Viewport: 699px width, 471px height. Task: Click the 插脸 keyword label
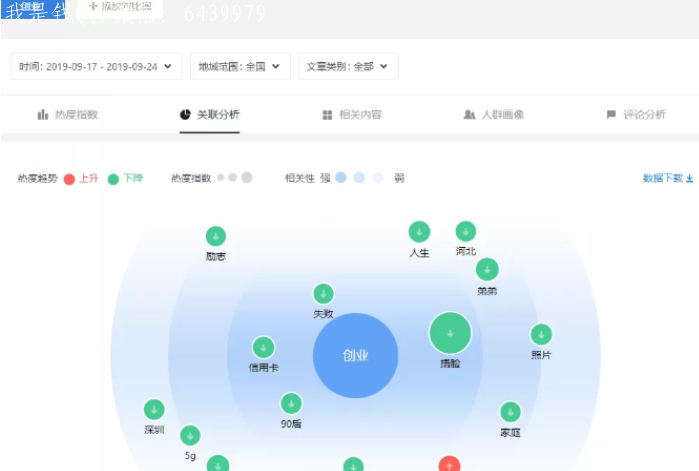(x=450, y=364)
